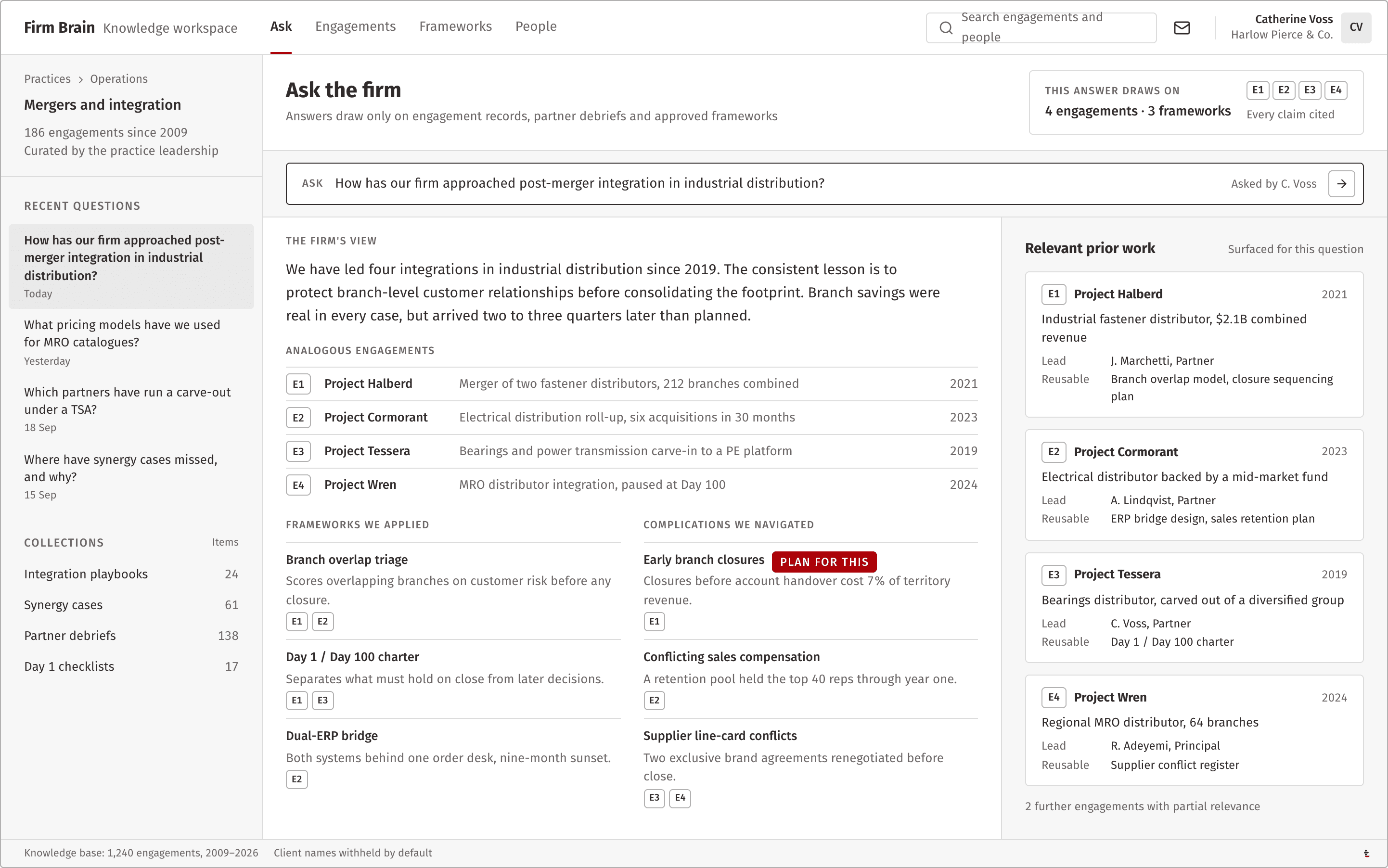The width and height of the screenshot is (1388, 868).
Task: Click the Dual-ERP bridge framework title
Action: tap(332, 736)
